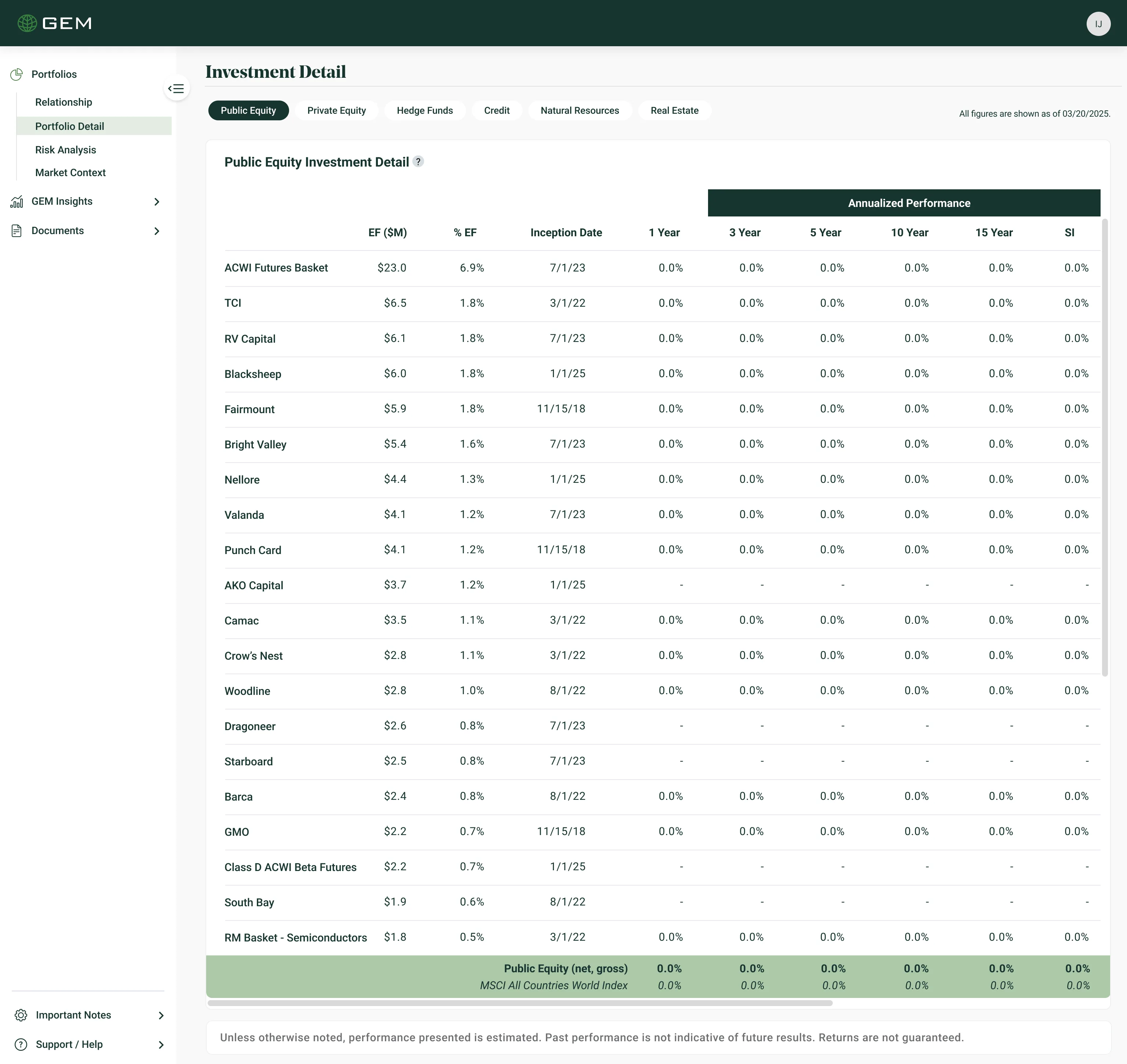This screenshot has height=1064, width=1127.
Task: Click the Camac row name
Action: 242,620
